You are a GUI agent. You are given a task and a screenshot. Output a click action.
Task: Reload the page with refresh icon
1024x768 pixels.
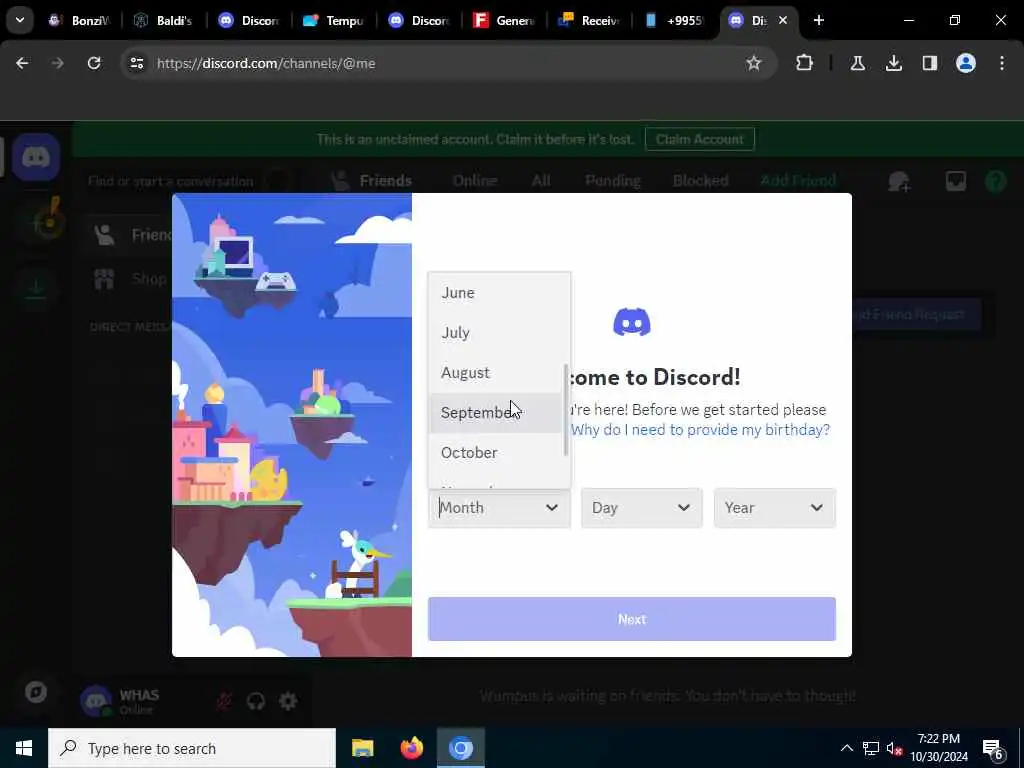point(94,63)
